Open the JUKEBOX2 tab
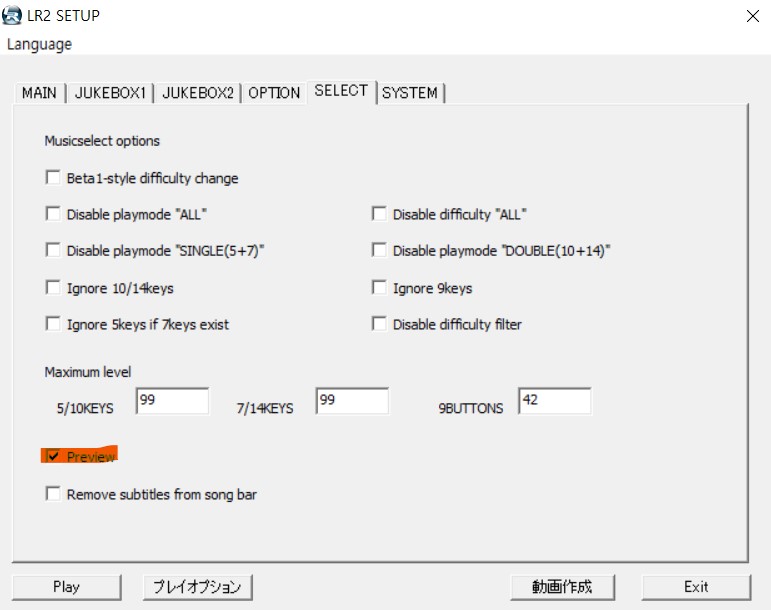 coord(198,93)
